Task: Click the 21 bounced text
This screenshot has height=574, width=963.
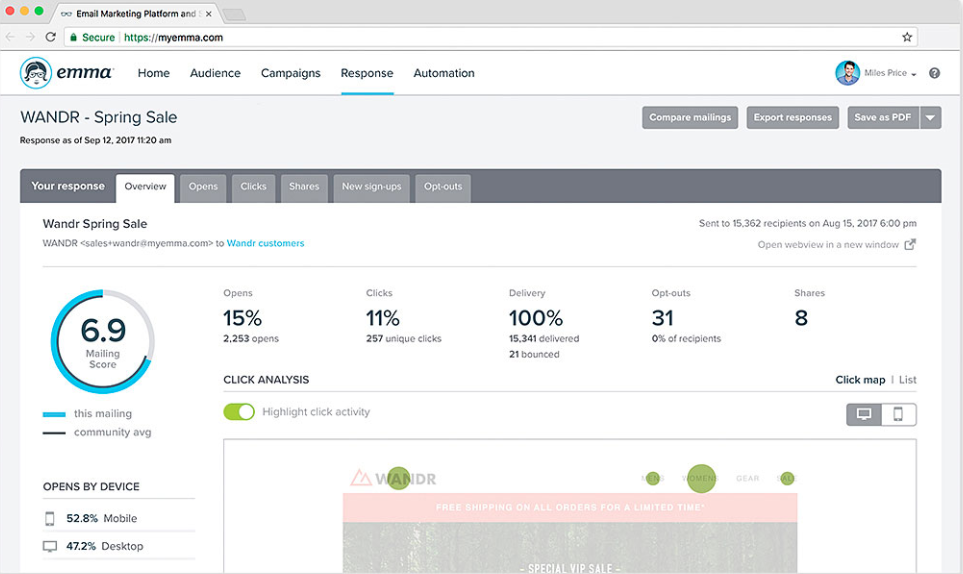Action: pyautogui.click(x=534, y=354)
